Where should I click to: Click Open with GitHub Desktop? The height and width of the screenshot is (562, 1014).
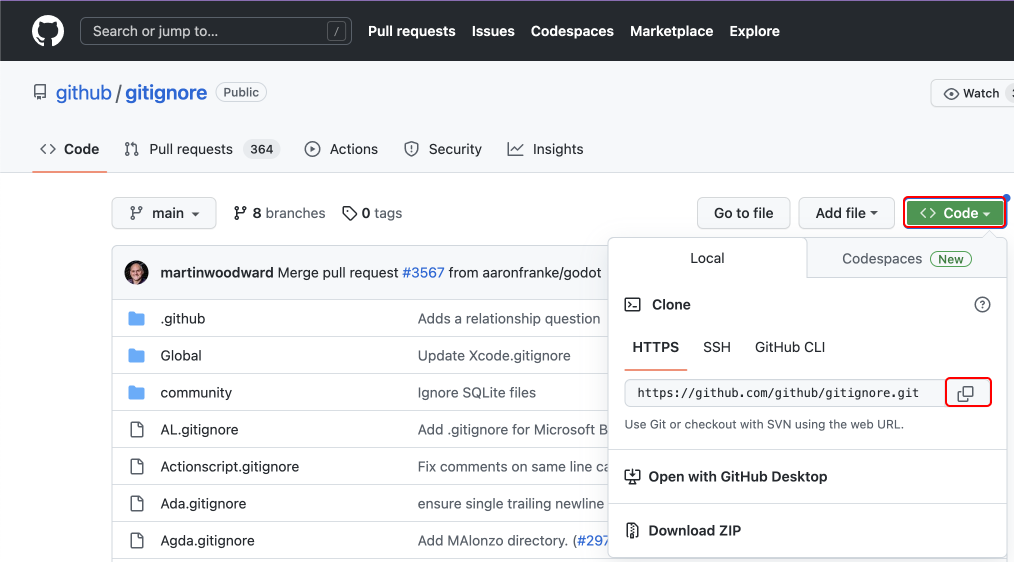point(738,477)
